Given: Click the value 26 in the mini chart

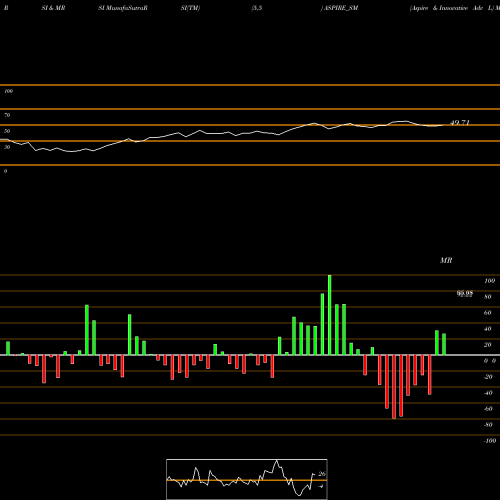Looking at the screenshot, I should tap(322, 474).
